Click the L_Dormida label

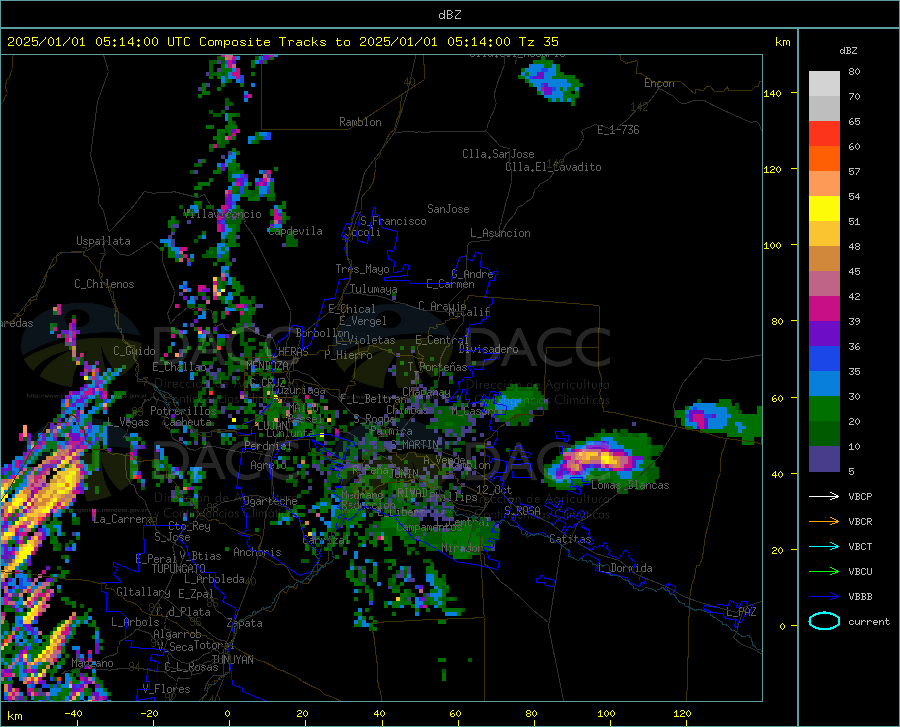coord(624,568)
